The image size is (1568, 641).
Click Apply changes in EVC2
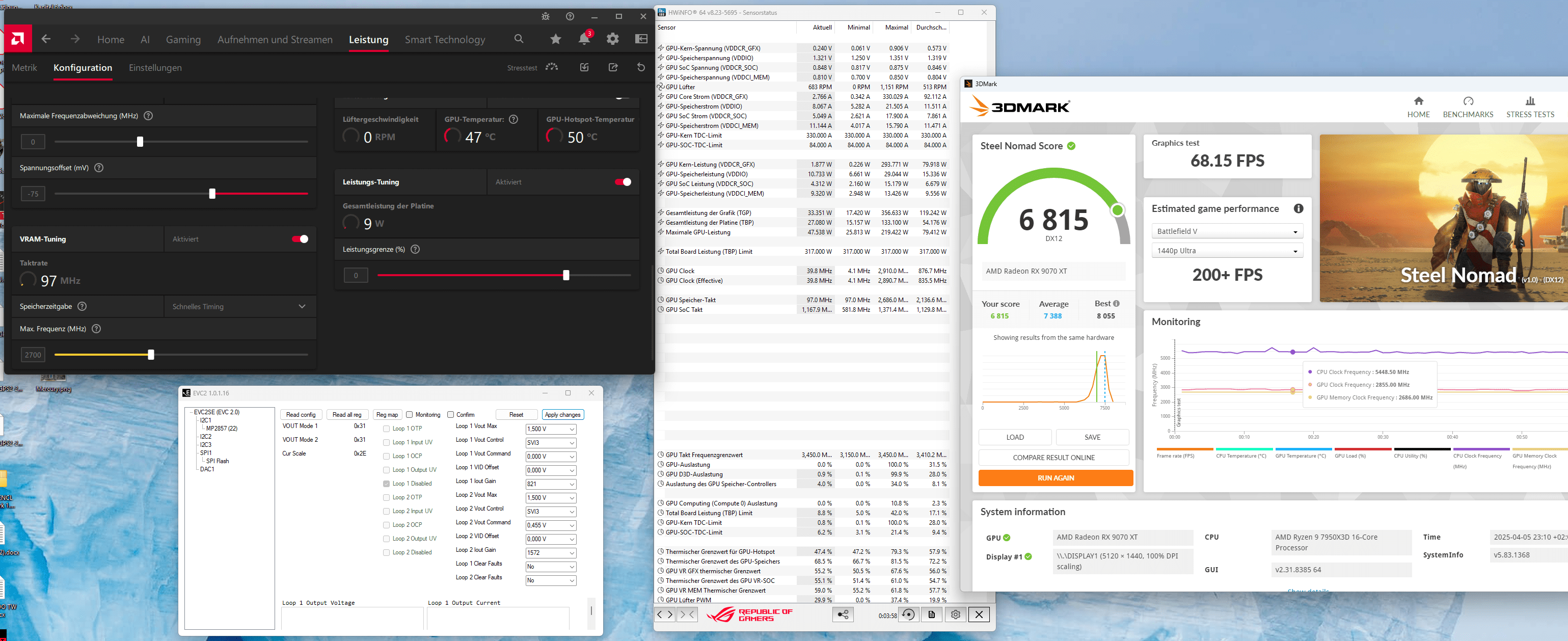tap(562, 415)
